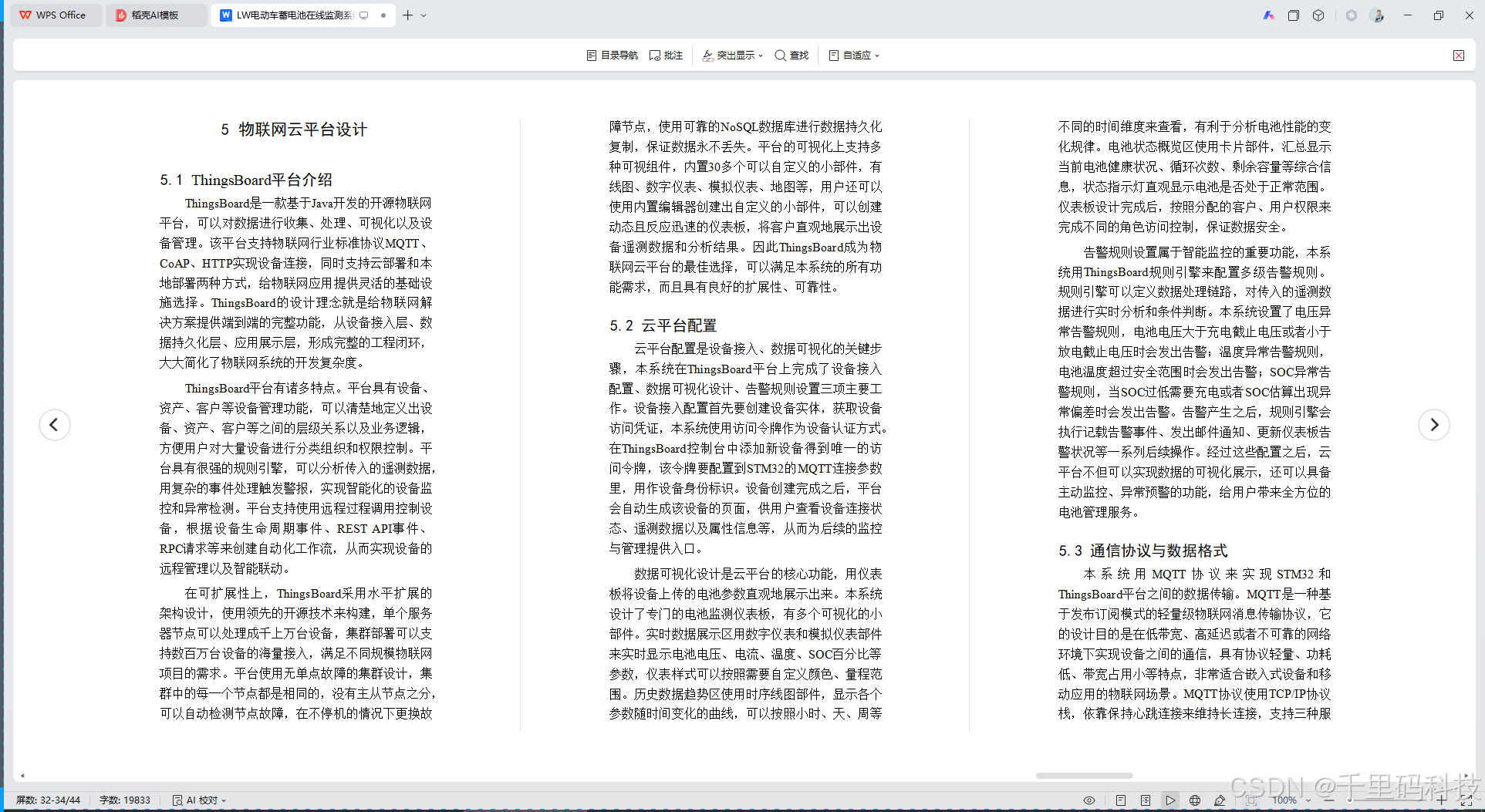This screenshot has height=812, width=1485.
Task: Click the 屏数 32-34/44 page counter
Action: (48, 800)
